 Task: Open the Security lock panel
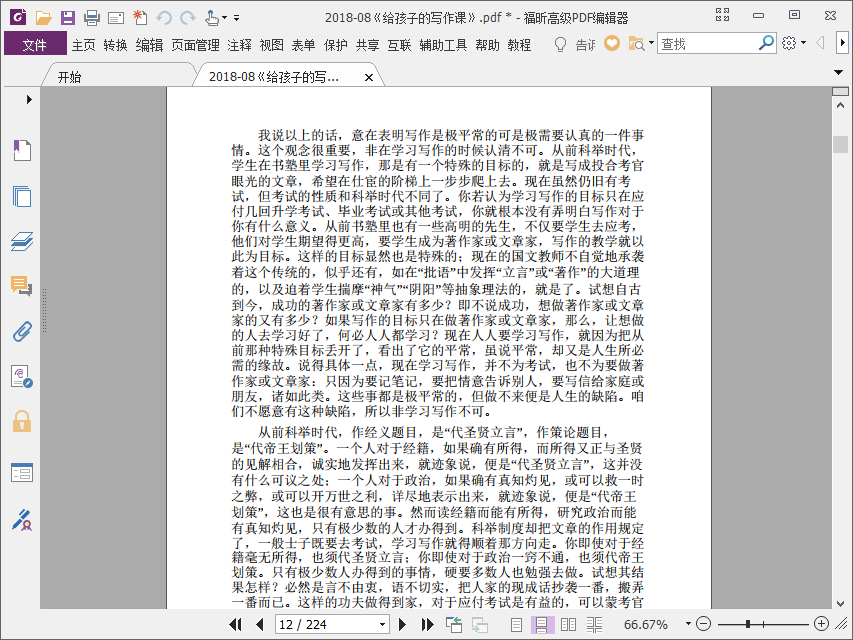[x=22, y=421]
